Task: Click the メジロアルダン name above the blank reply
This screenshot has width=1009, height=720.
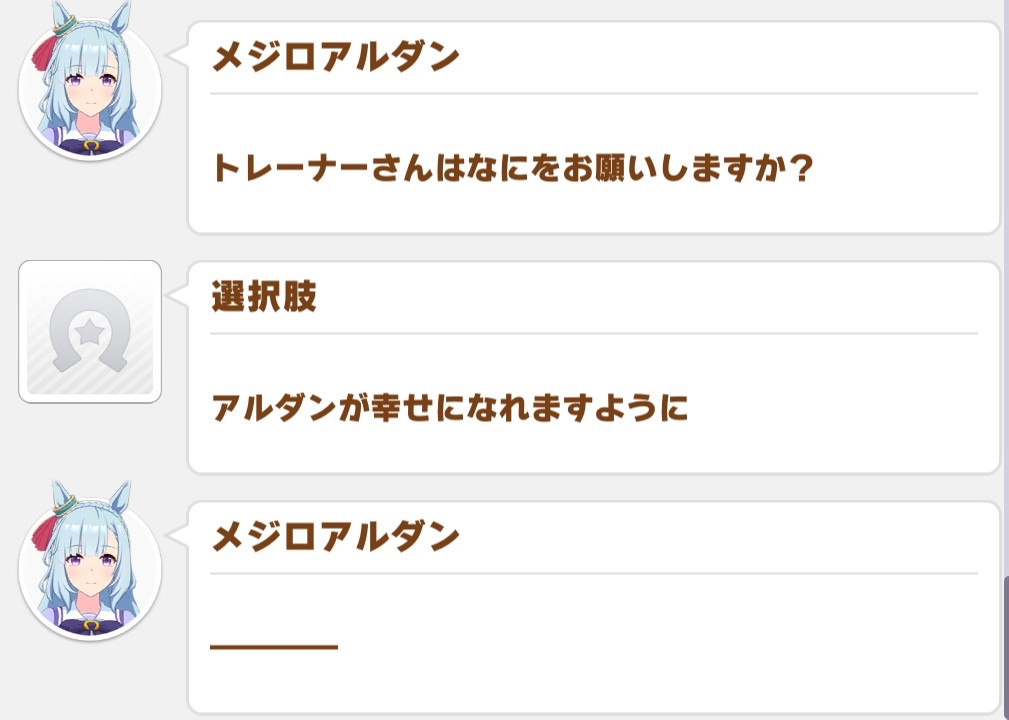Action: pyautogui.click(x=335, y=537)
